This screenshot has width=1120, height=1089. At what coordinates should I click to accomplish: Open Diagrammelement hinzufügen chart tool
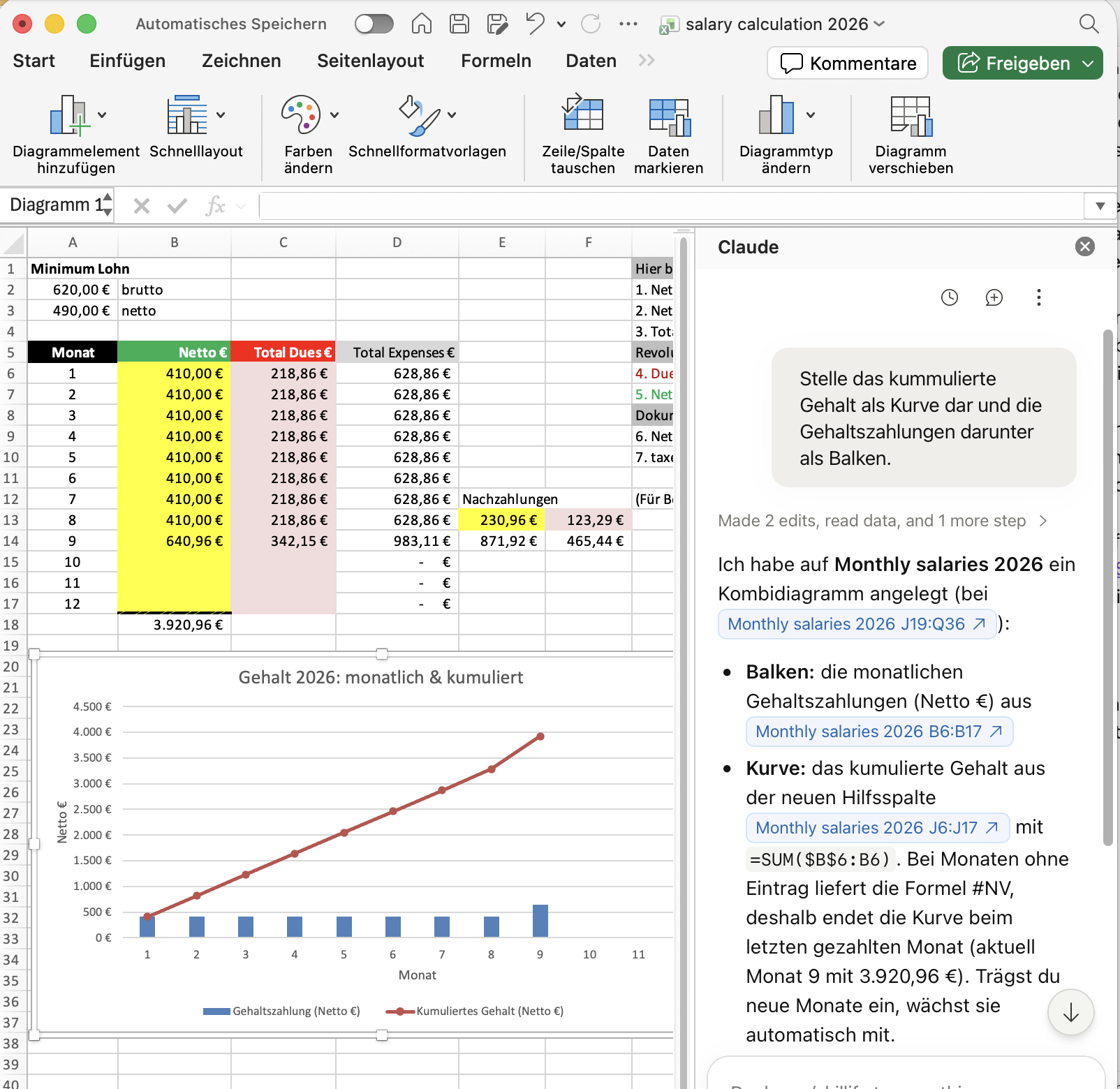pos(76,135)
